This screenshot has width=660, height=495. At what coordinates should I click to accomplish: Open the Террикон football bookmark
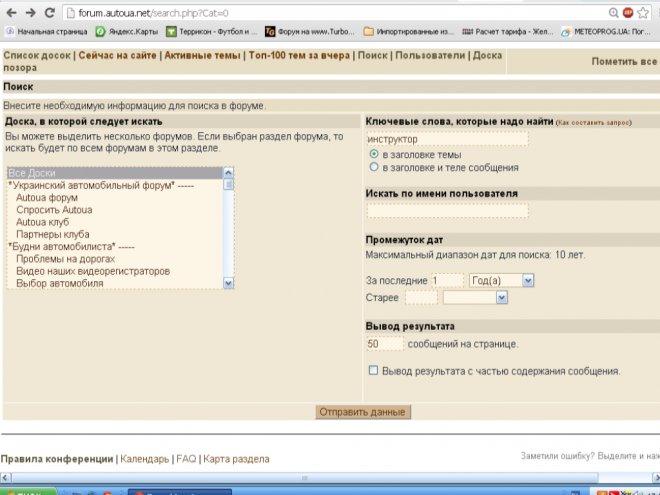tap(216, 32)
